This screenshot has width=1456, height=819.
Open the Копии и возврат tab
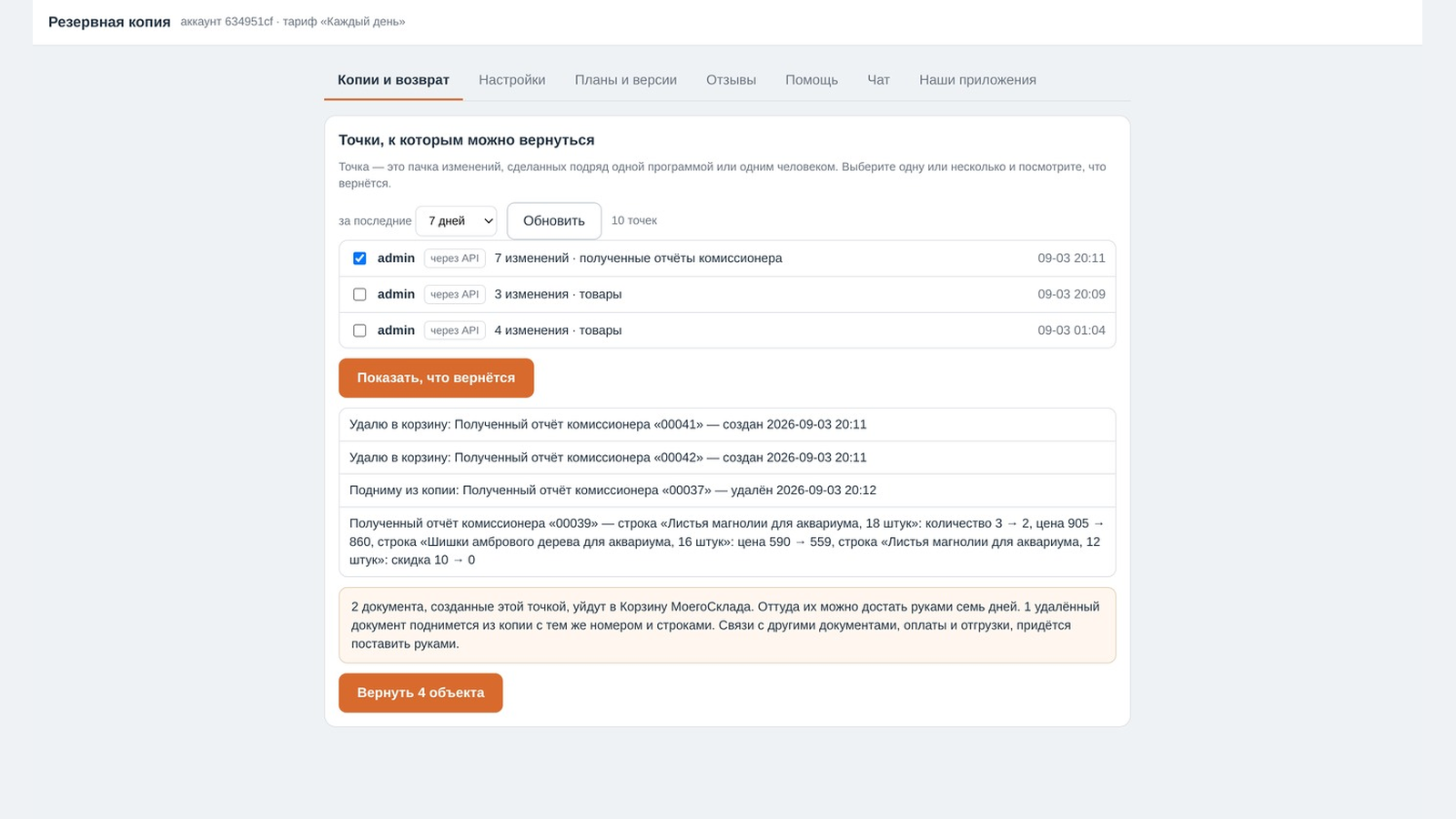[393, 80]
